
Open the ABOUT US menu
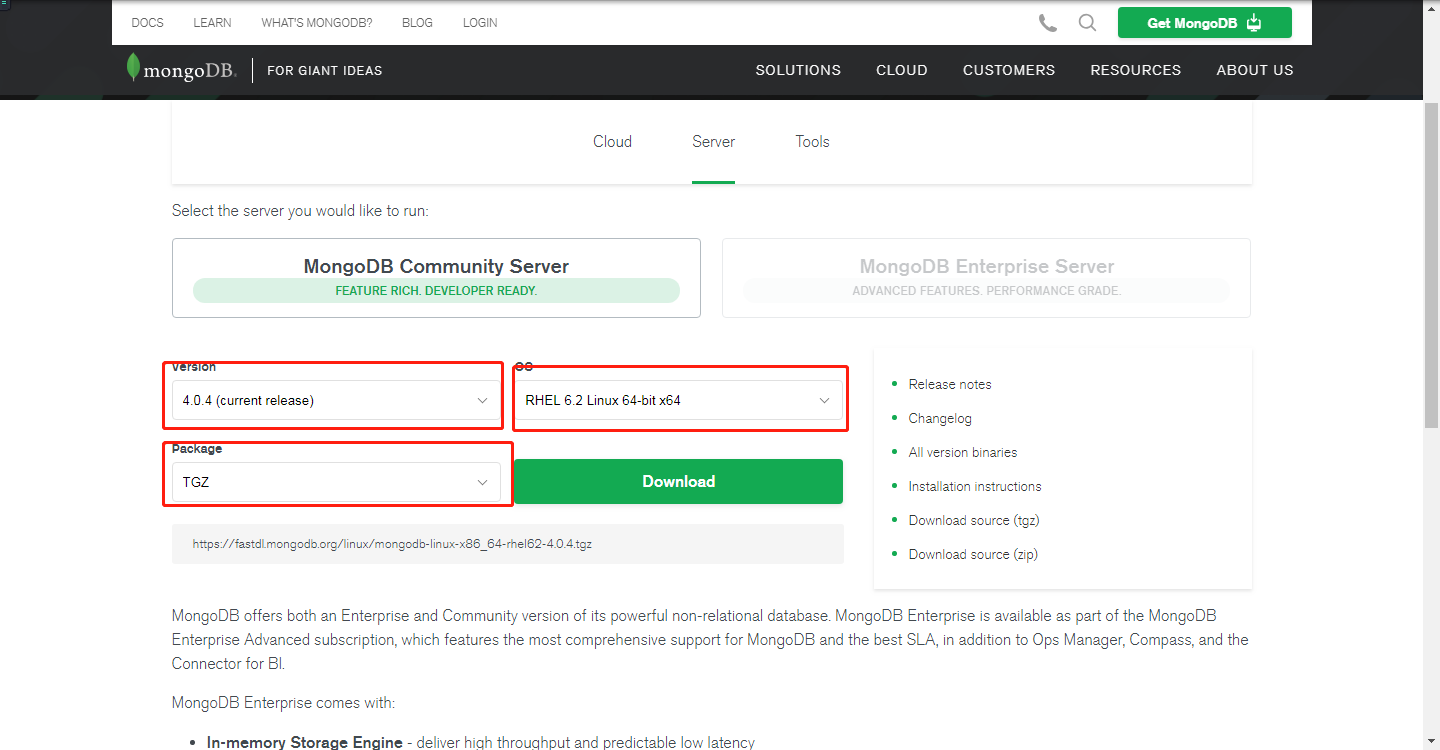click(x=1255, y=70)
